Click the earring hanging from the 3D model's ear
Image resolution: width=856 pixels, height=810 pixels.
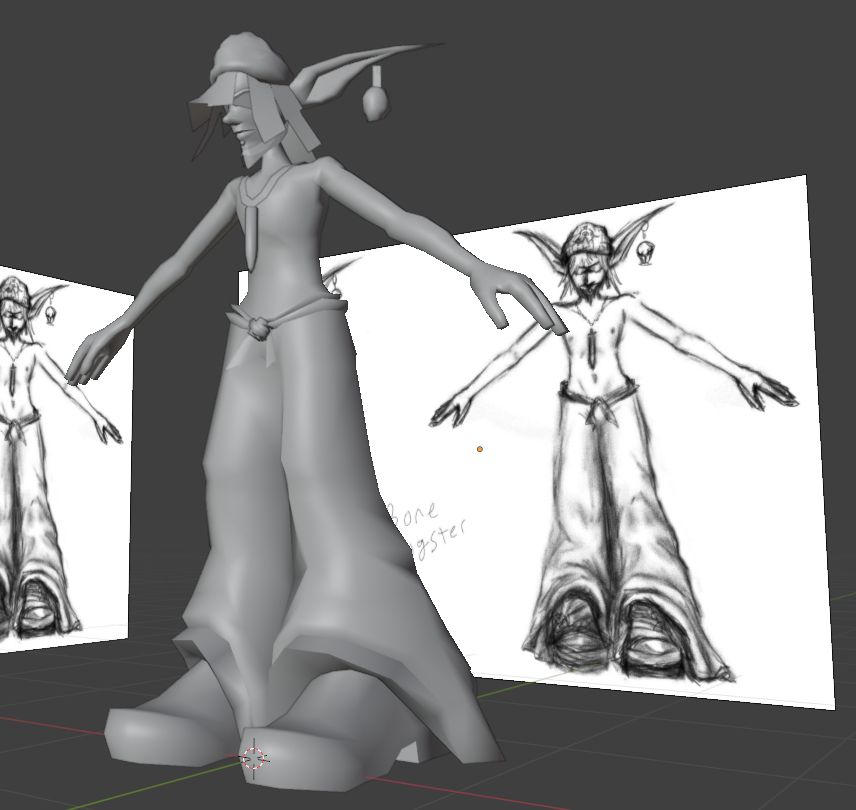tap(376, 94)
